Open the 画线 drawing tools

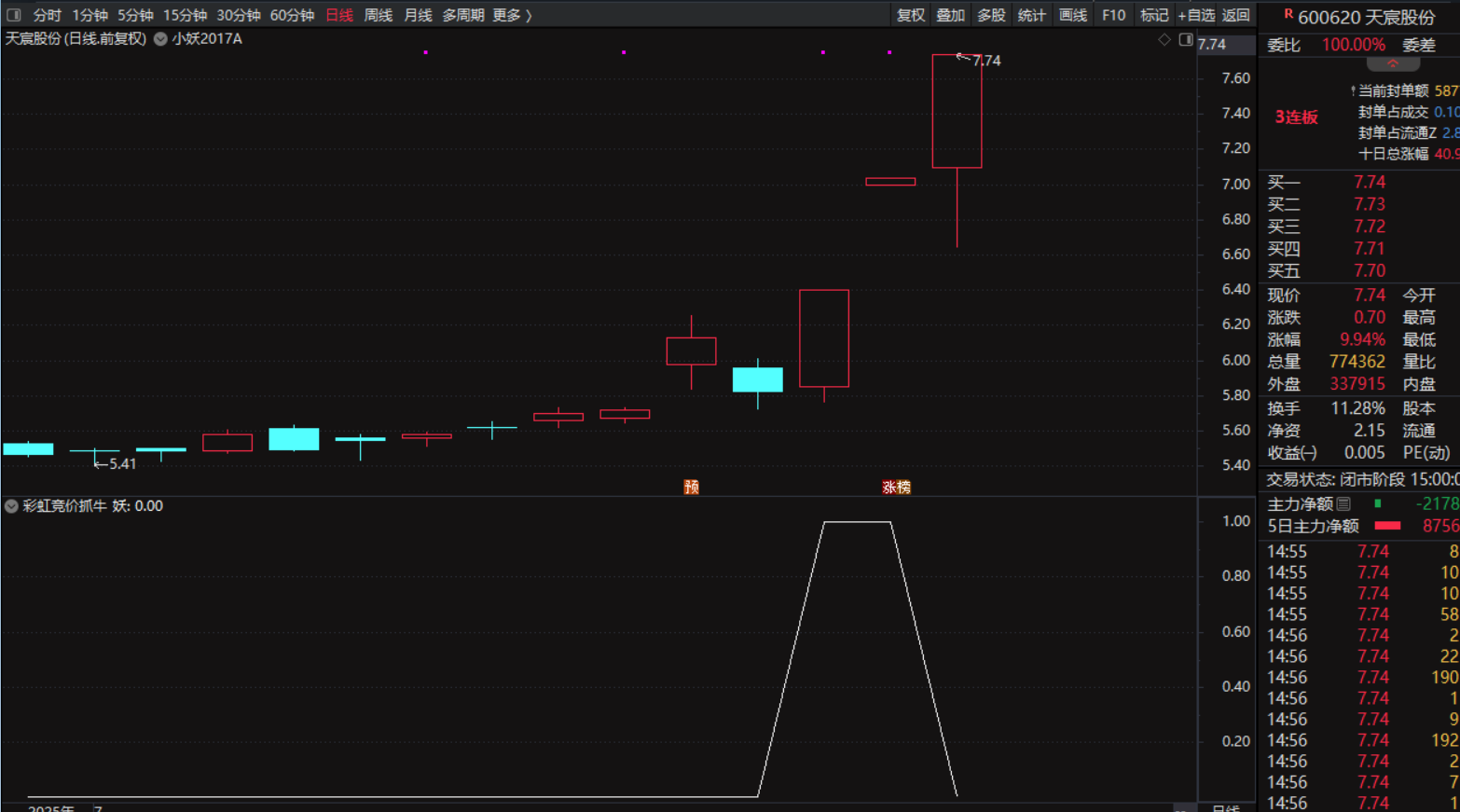[x=1072, y=15]
